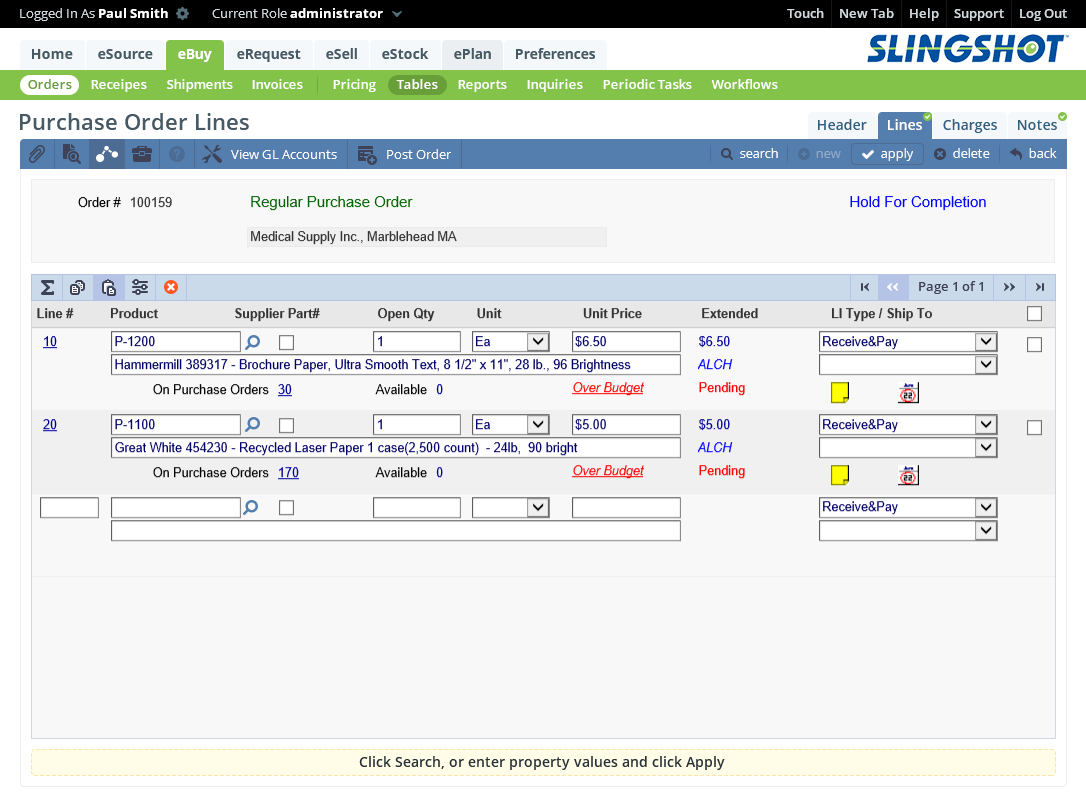This screenshot has height=812, width=1086.
Task: Click the paperclip attachments icon
Action: (36, 154)
